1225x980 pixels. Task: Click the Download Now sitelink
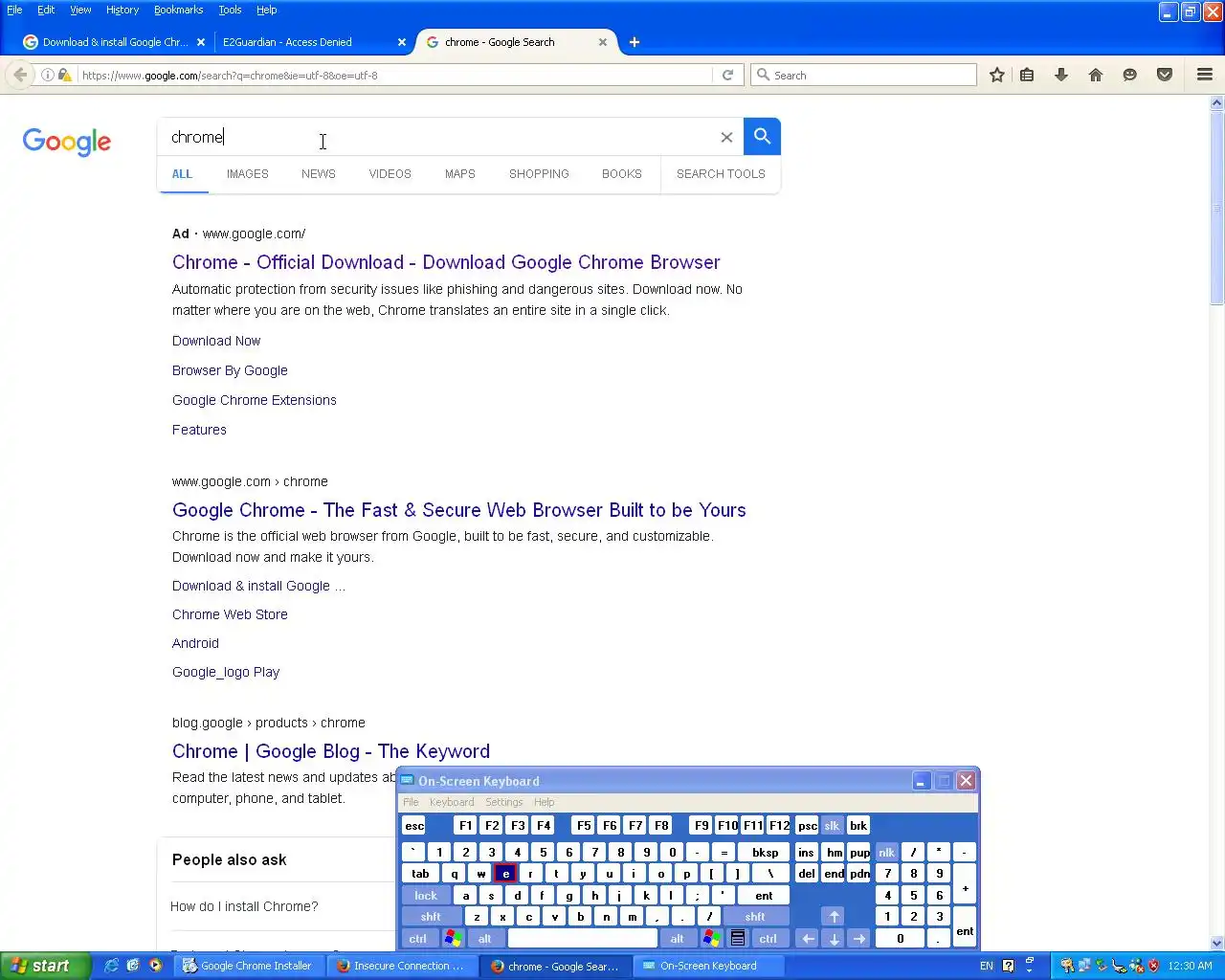[216, 341]
